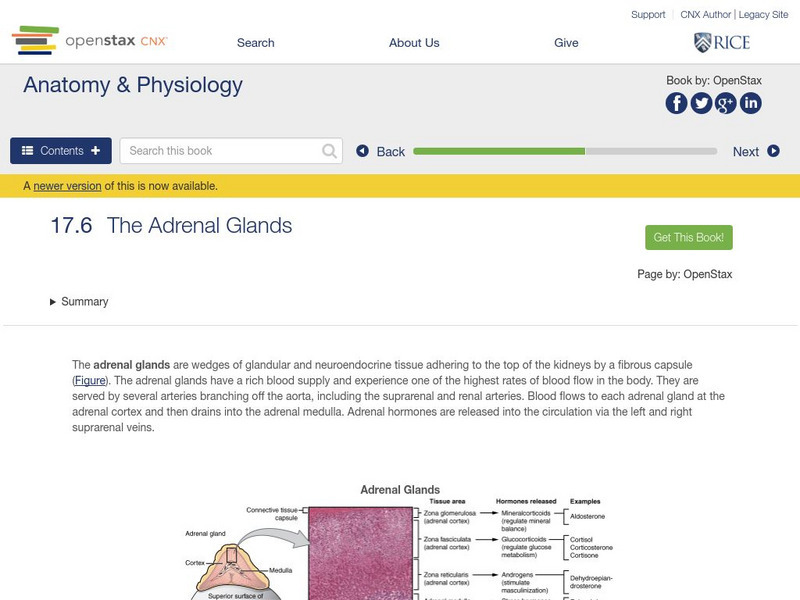Open the Give menu item
Screen dimensions: 800x600
(566, 43)
